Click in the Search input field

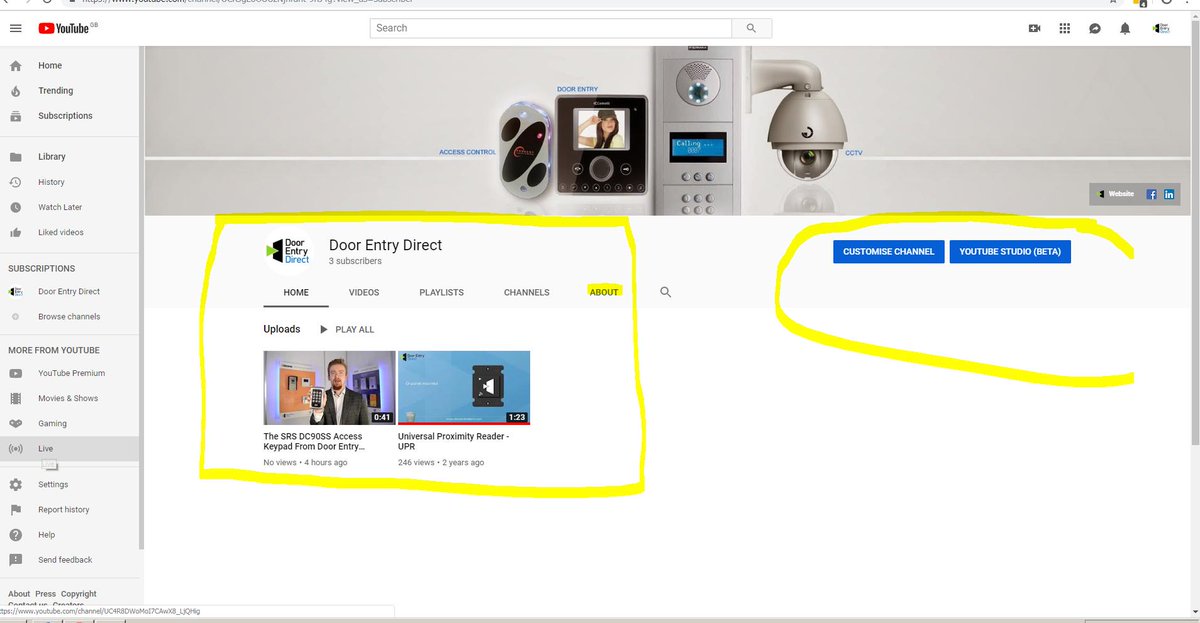tap(552, 28)
